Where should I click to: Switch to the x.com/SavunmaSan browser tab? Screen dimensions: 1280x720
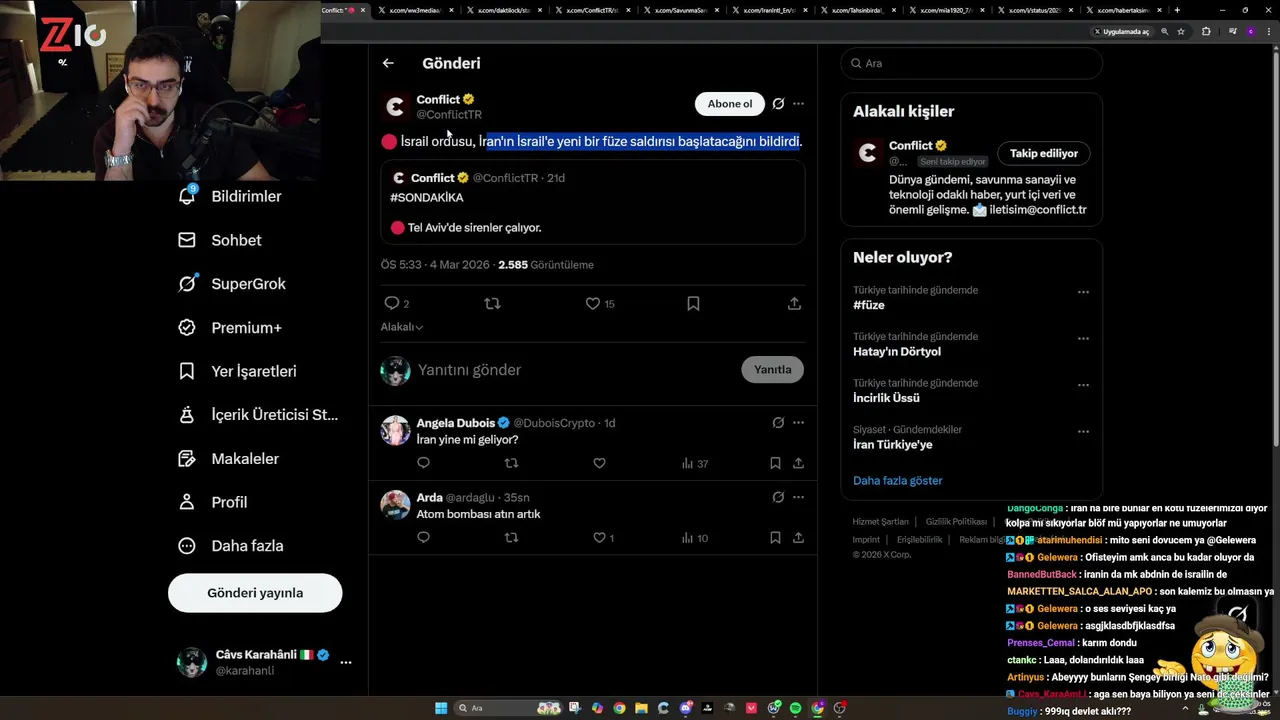[681, 10]
